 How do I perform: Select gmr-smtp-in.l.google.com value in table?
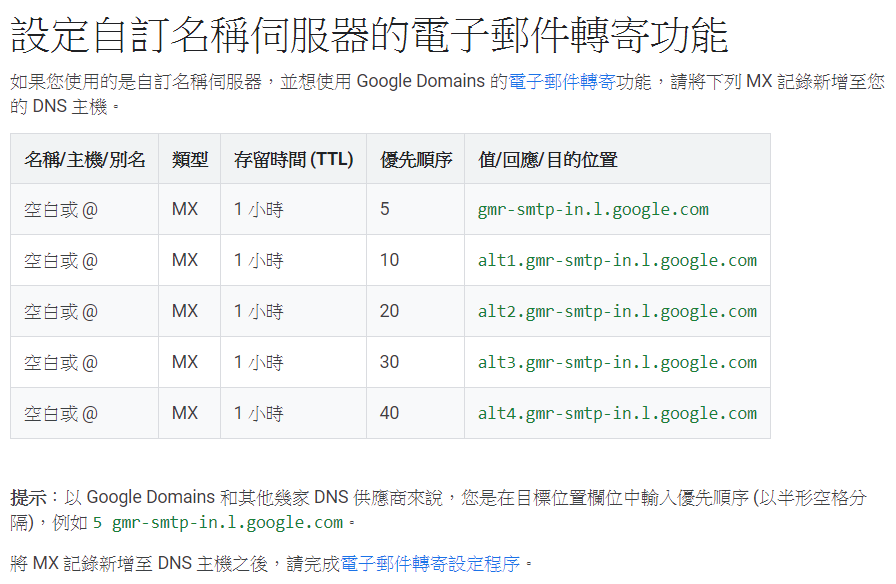tap(593, 210)
